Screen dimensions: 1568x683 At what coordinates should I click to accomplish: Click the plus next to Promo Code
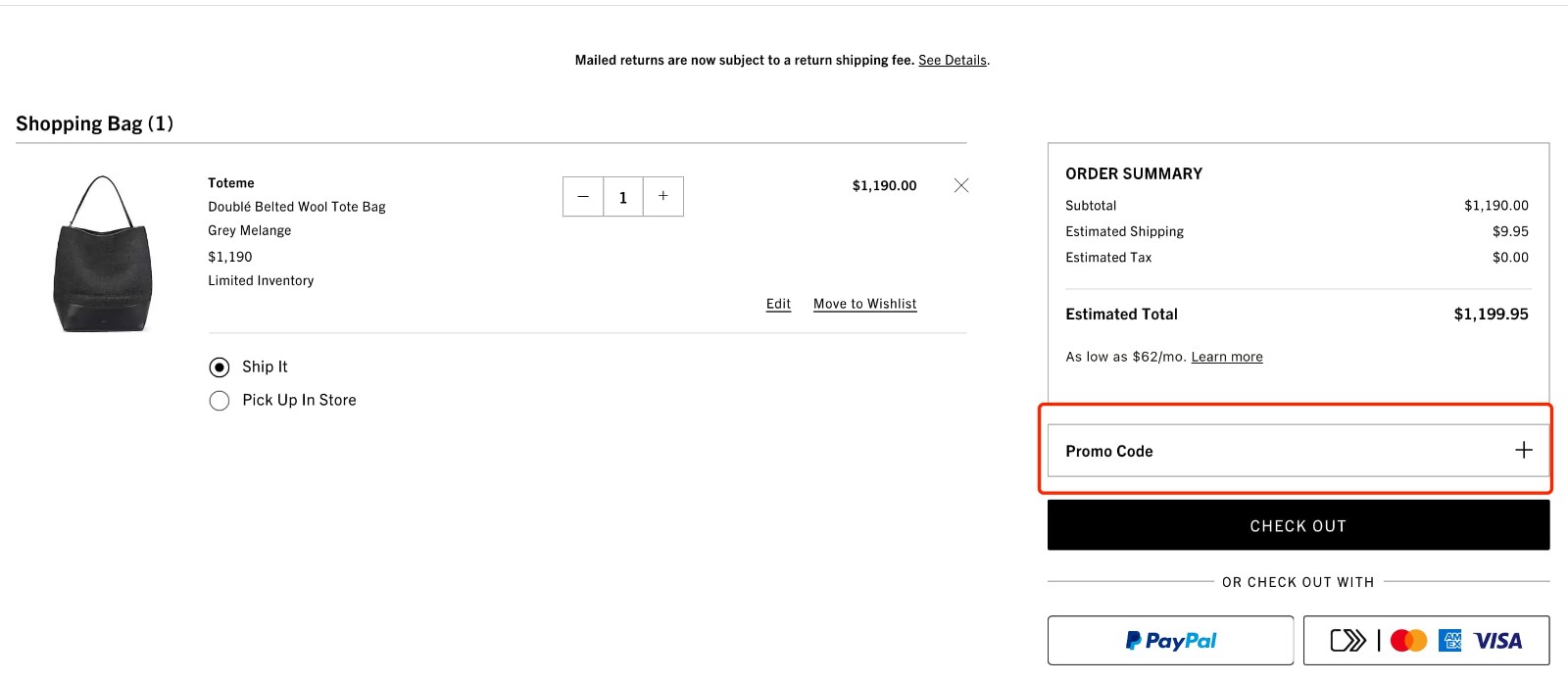click(x=1523, y=450)
